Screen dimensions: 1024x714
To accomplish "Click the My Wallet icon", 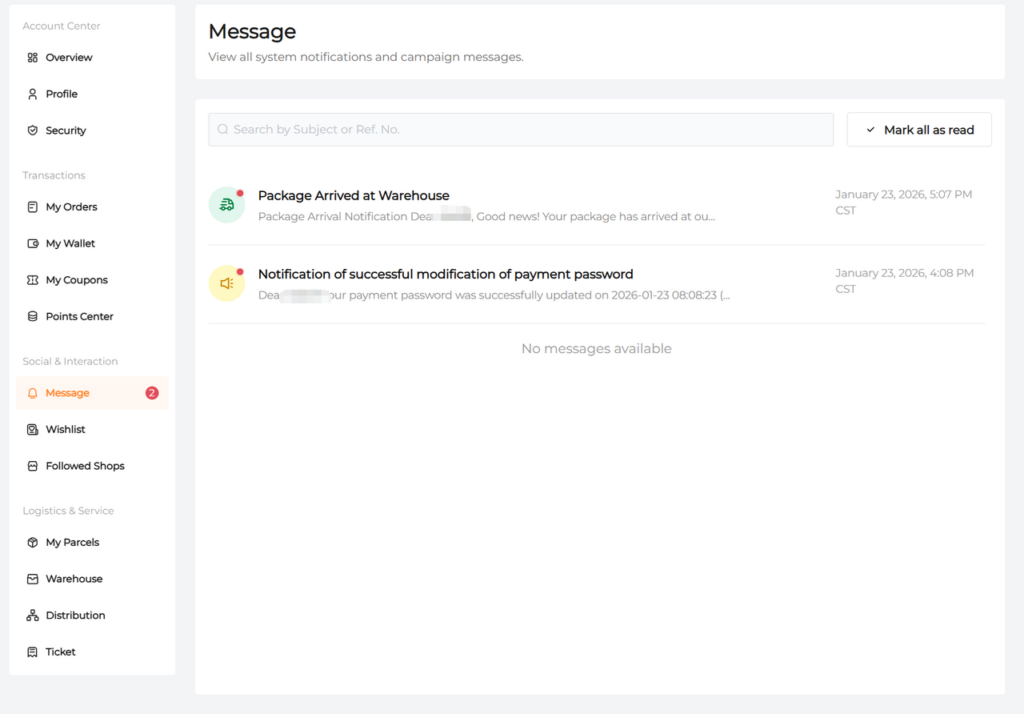I will coord(33,244).
